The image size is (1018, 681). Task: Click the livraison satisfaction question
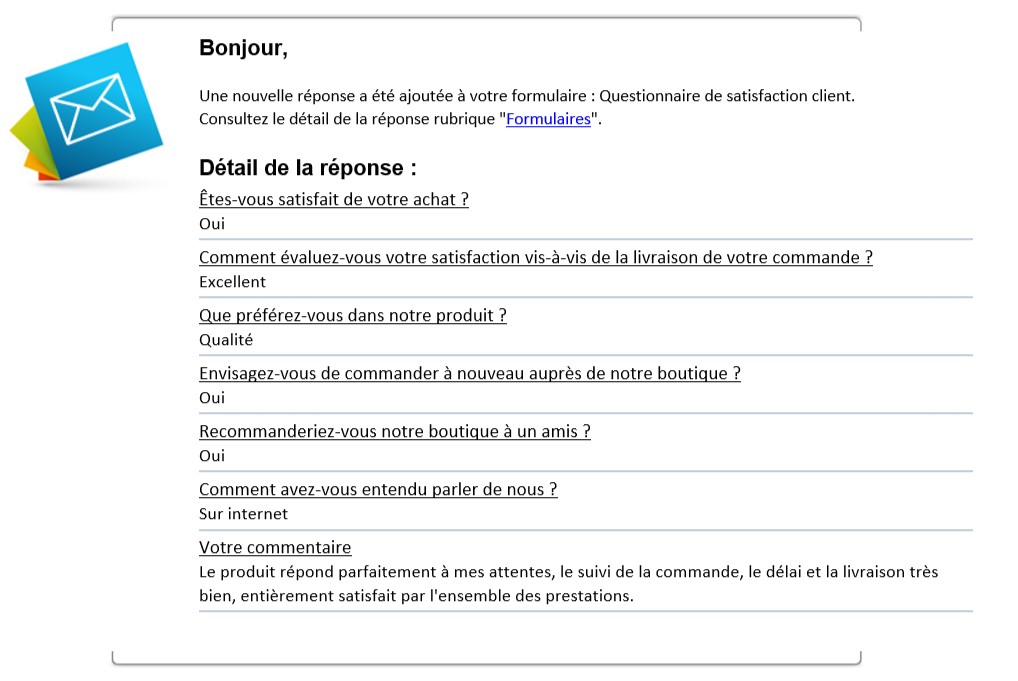click(536, 258)
